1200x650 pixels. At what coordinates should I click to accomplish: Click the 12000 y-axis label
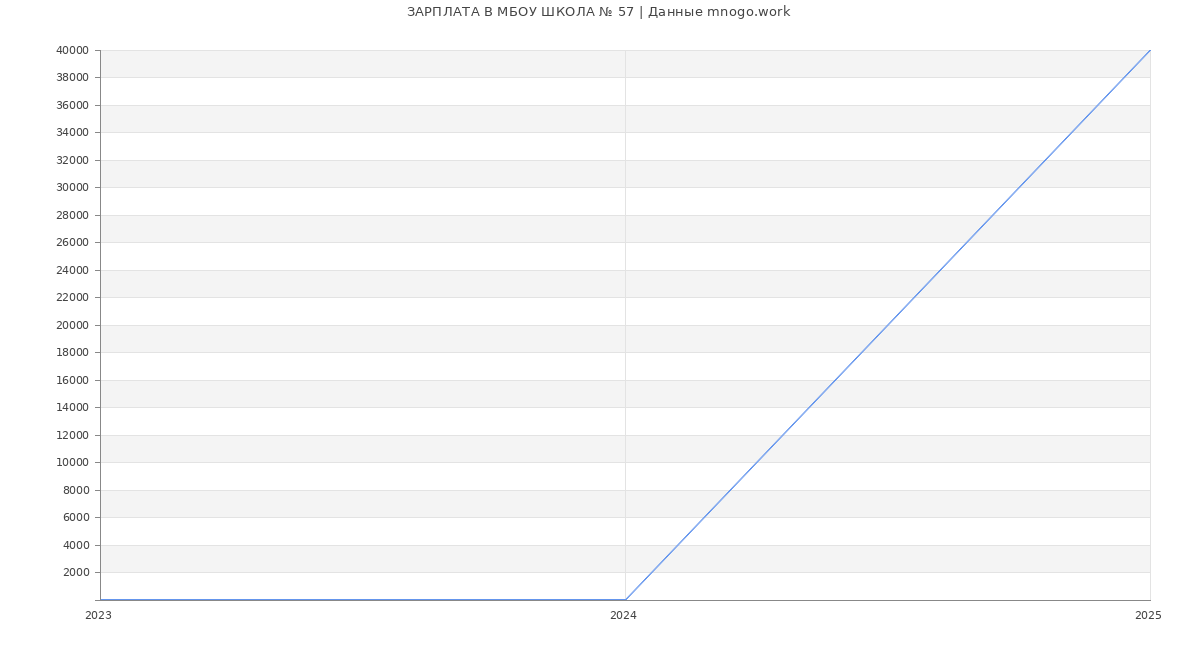72,435
